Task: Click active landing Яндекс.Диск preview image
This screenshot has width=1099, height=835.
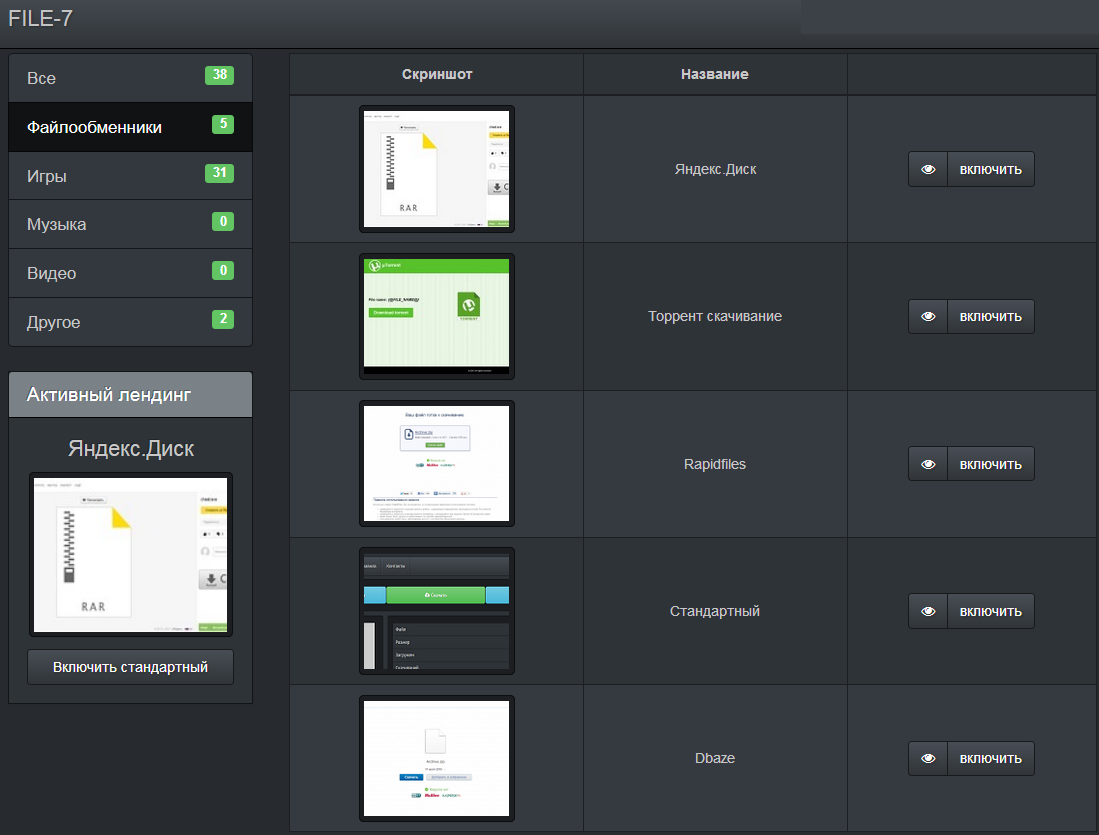Action: pyautogui.click(x=130, y=554)
